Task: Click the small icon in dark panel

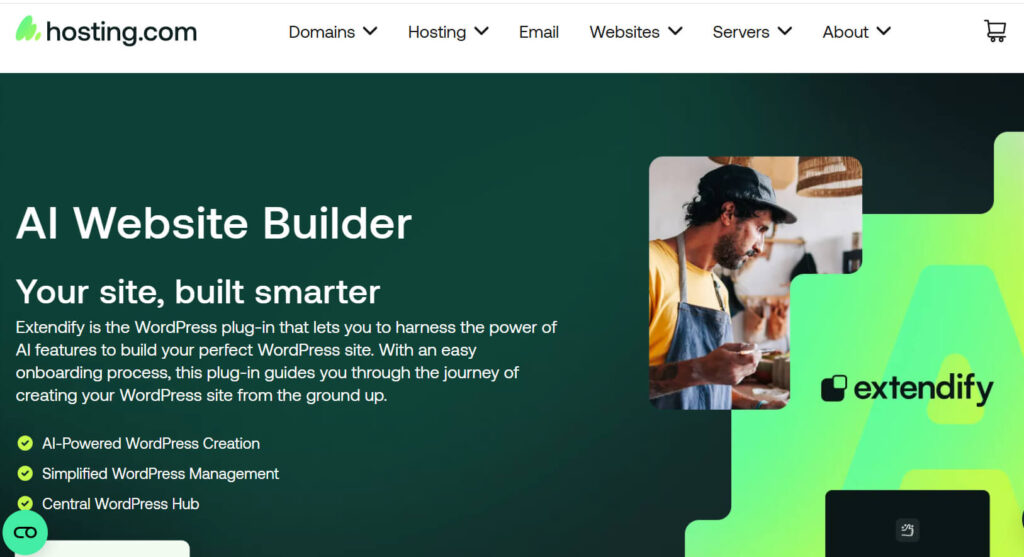Action: point(907,530)
